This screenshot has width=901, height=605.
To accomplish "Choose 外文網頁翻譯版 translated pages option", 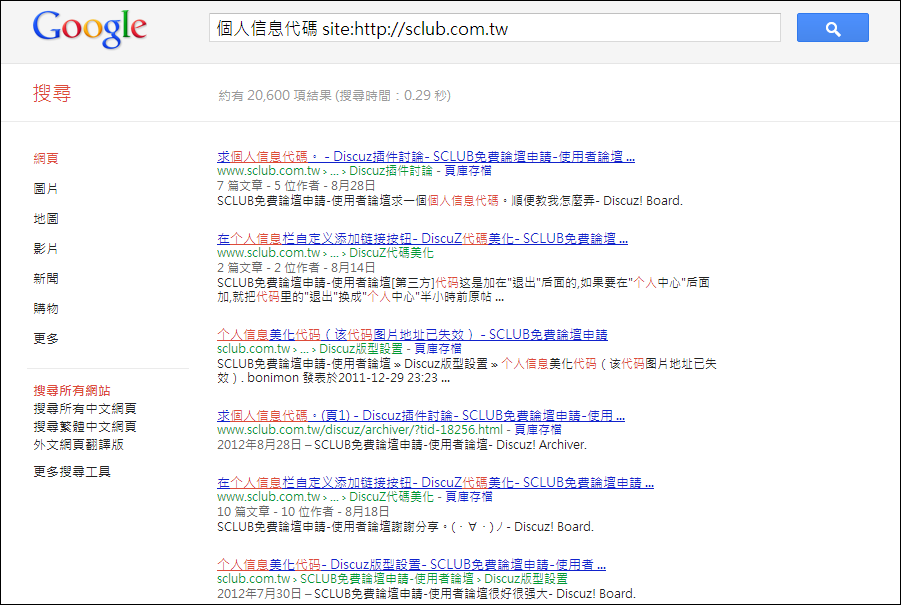I will 79,444.
